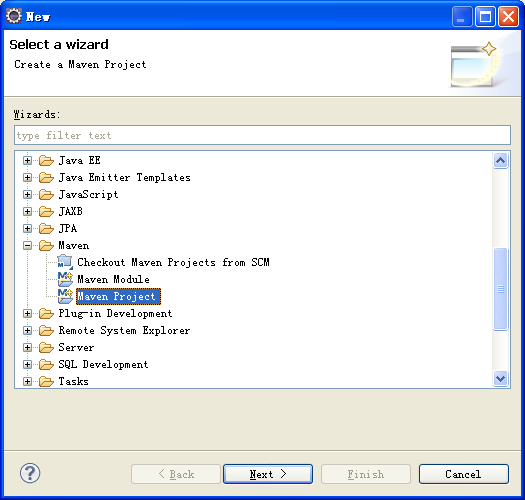Click the vertical scrollbar thumb
525x500 pixels.
click(501, 289)
